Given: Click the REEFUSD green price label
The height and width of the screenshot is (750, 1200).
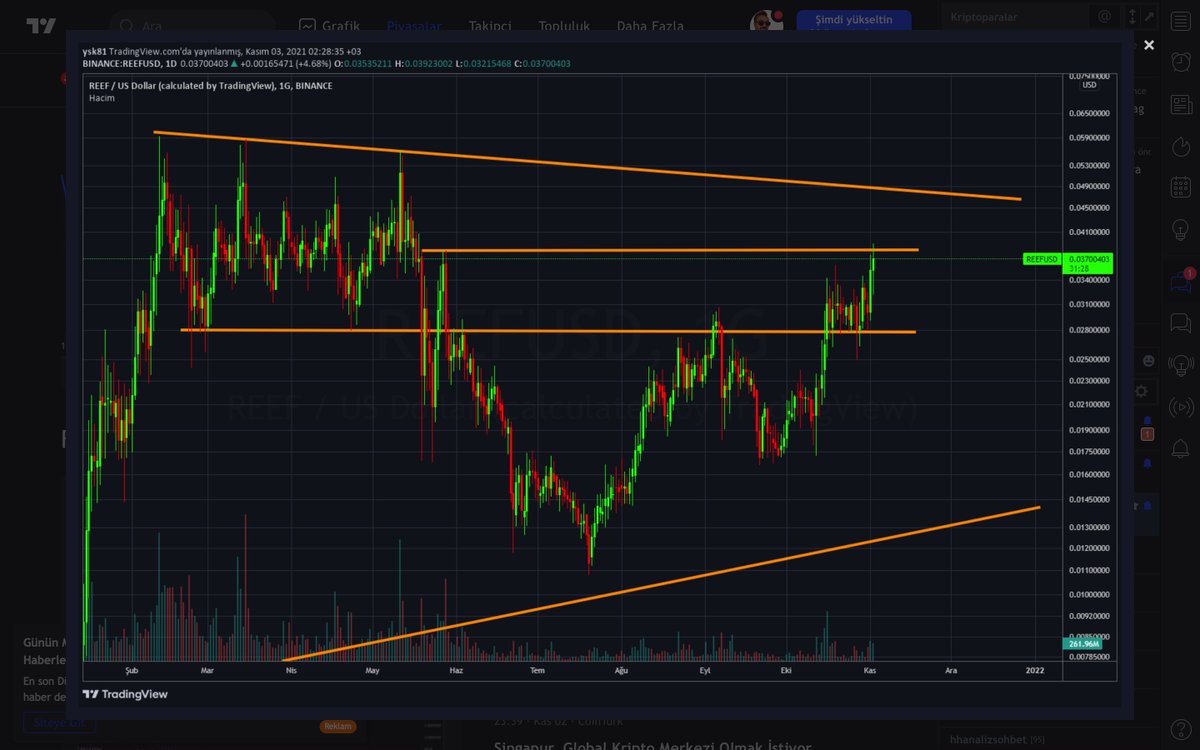Looking at the screenshot, I should [x=1041, y=259].
